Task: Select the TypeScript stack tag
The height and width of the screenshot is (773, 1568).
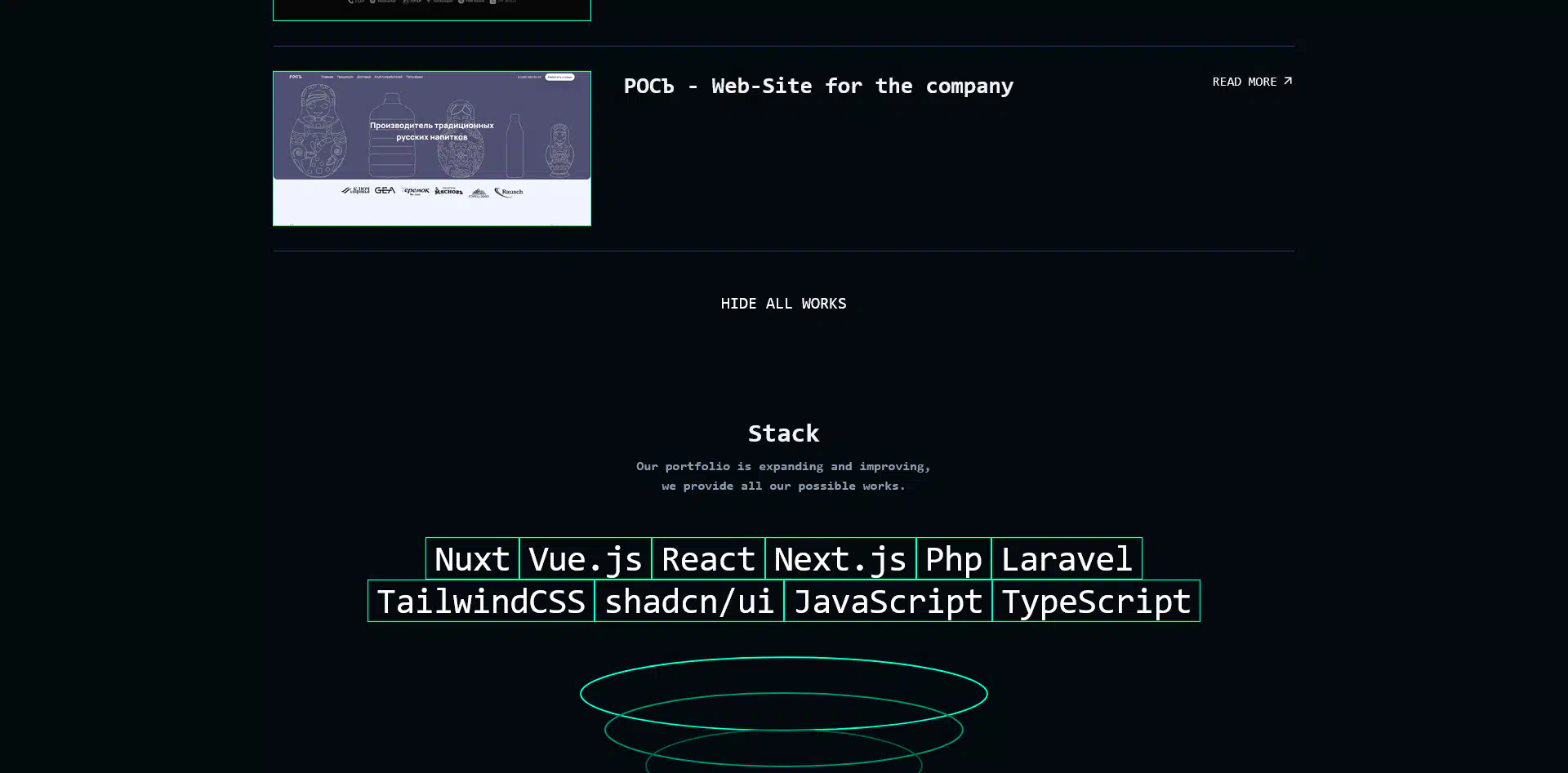Action: (1096, 601)
